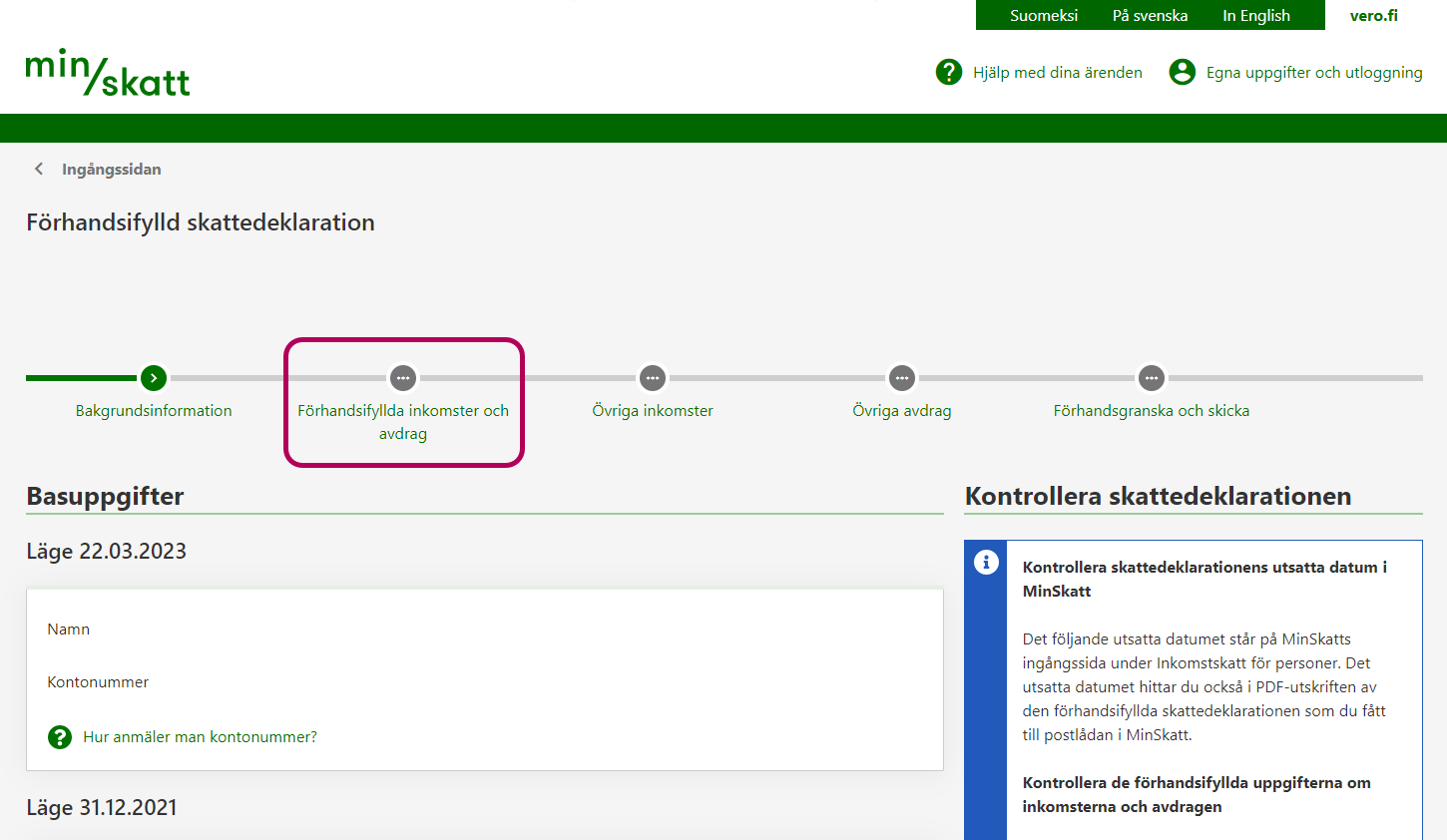Go back to Ingångssidan
The height and width of the screenshot is (840, 1447).
[111, 170]
